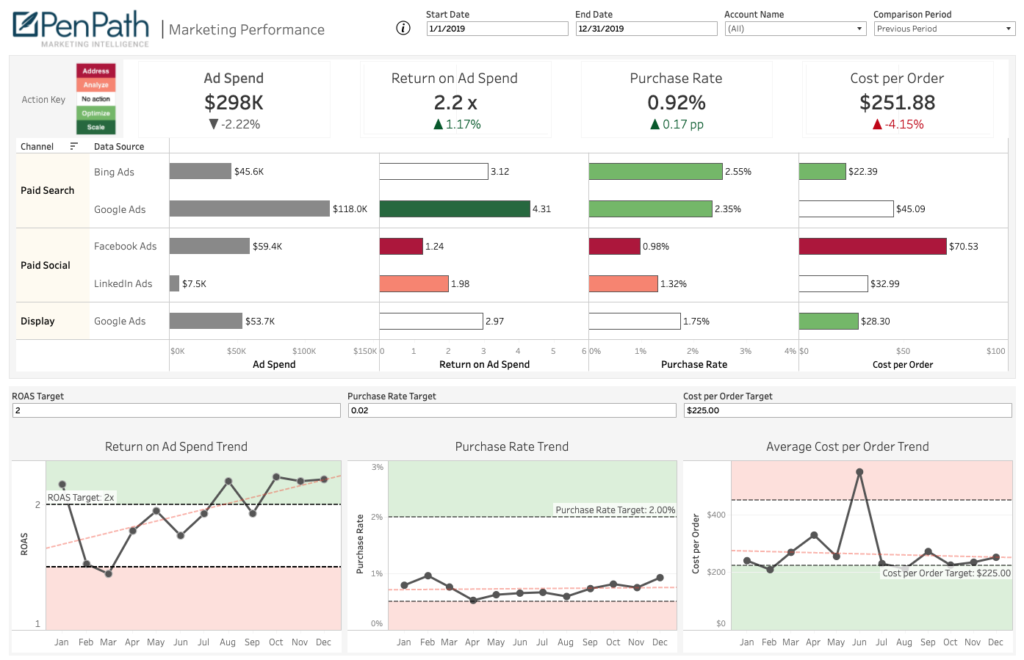Click the info icon beside Start Date
The height and width of the screenshot is (660, 1024).
tap(403, 29)
